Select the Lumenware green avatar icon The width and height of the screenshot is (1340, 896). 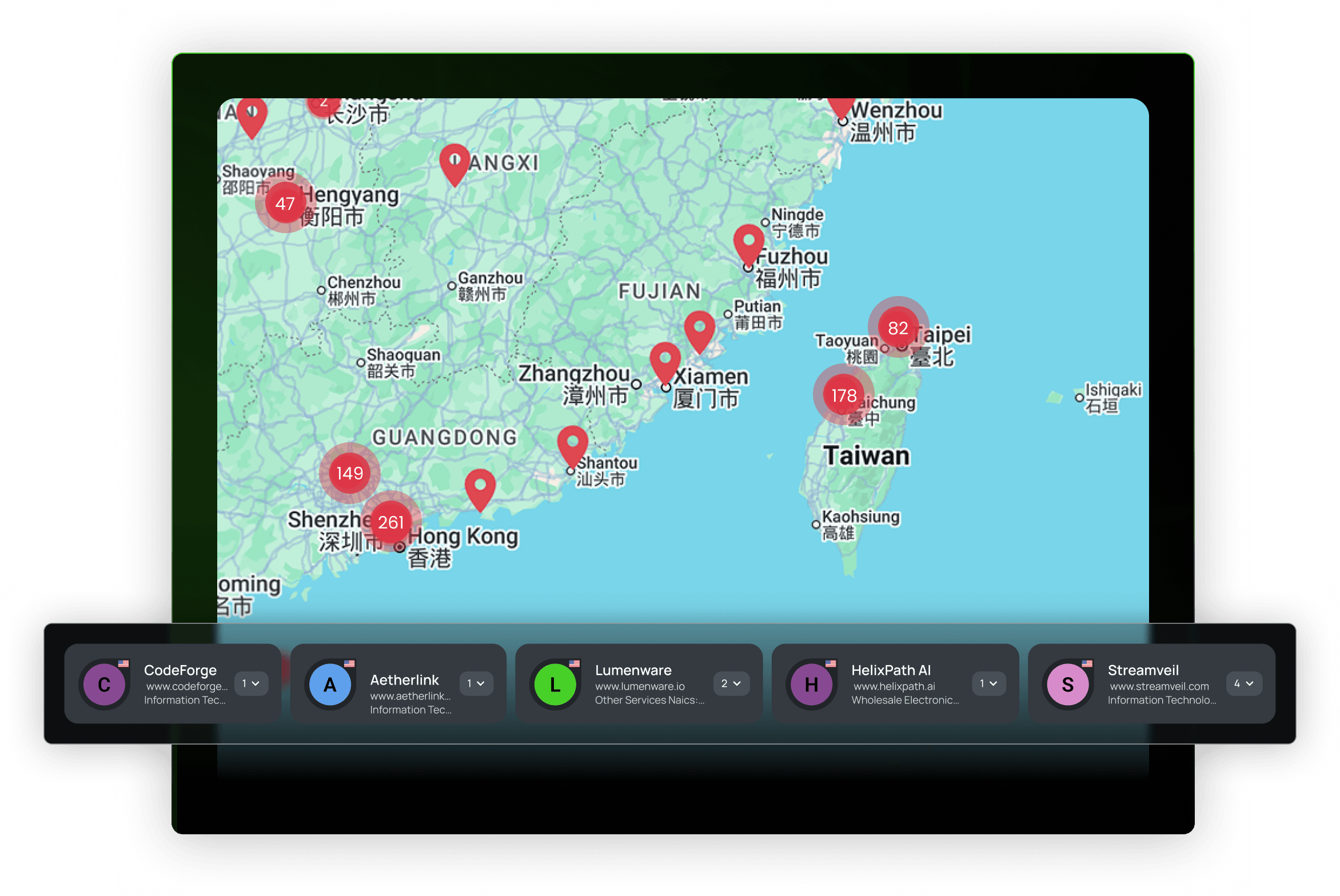[555, 683]
